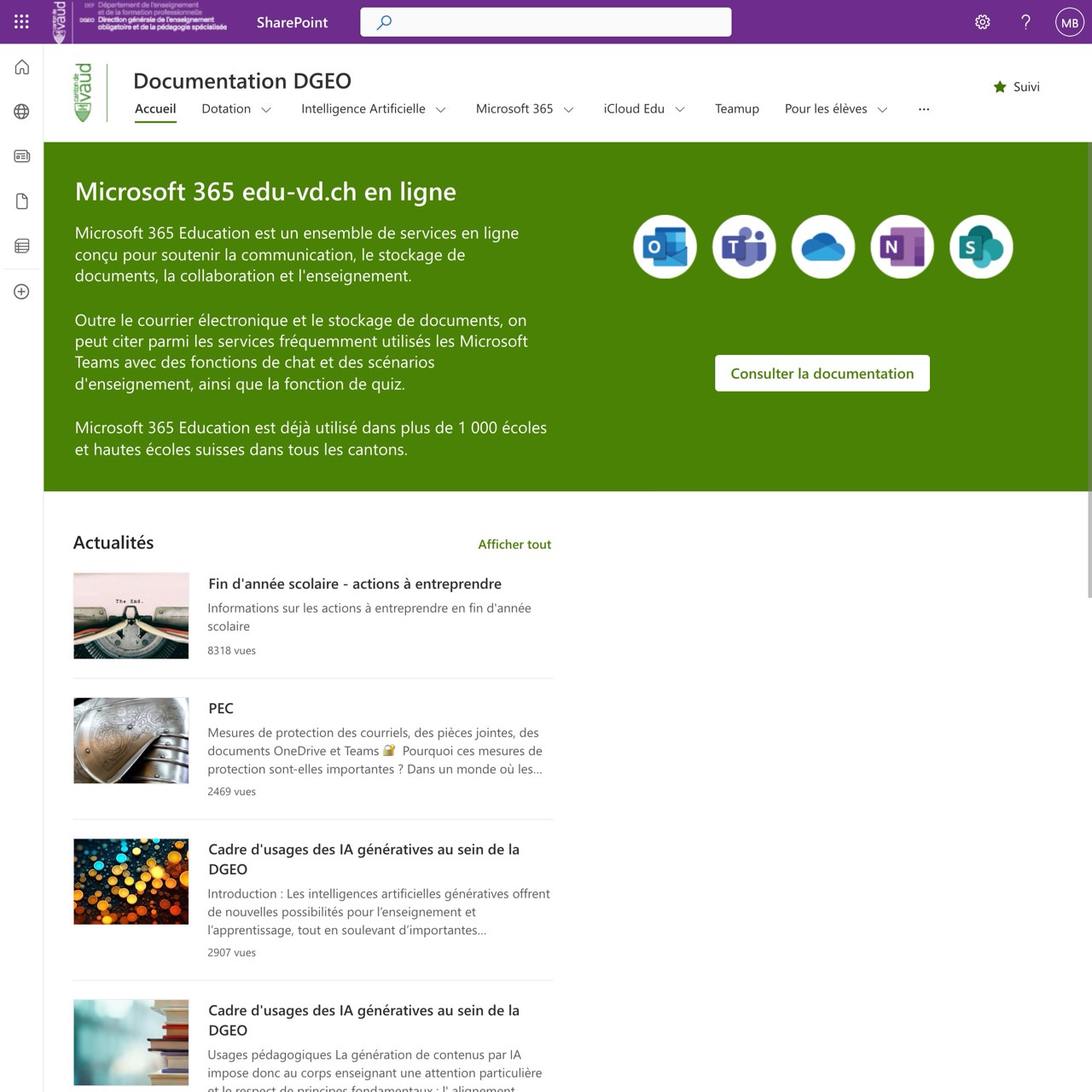Click the Afficher tout link
The width and height of the screenshot is (1092, 1092).
click(x=514, y=544)
